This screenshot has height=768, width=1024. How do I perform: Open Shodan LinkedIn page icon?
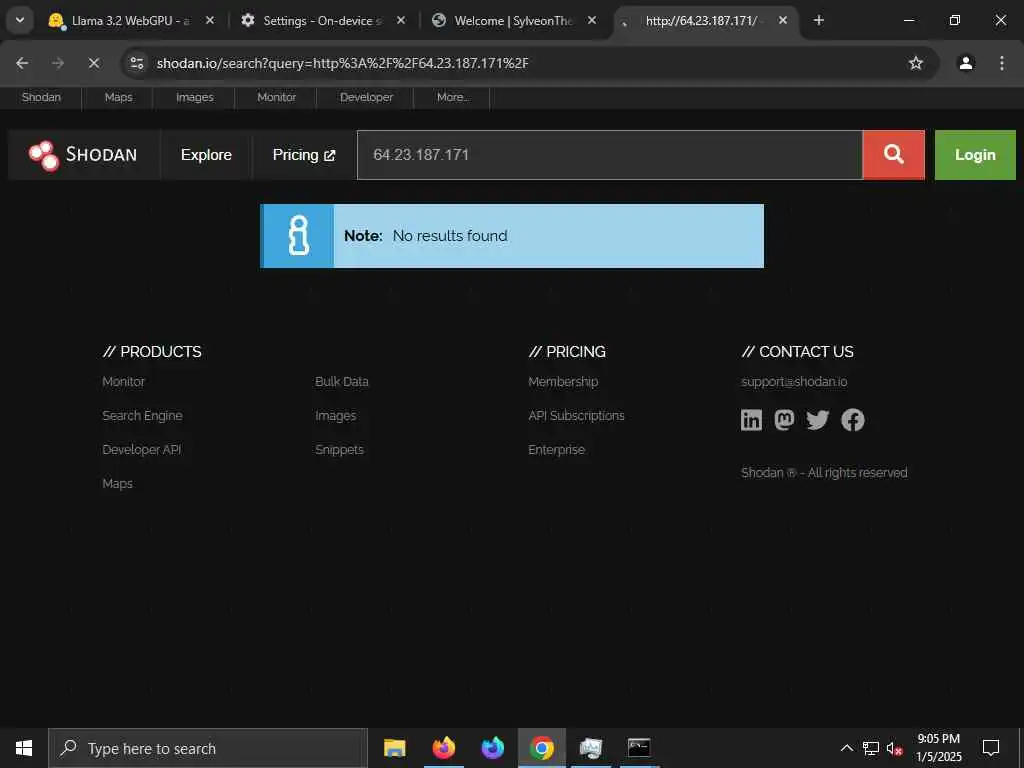pyautogui.click(x=751, y=420)
